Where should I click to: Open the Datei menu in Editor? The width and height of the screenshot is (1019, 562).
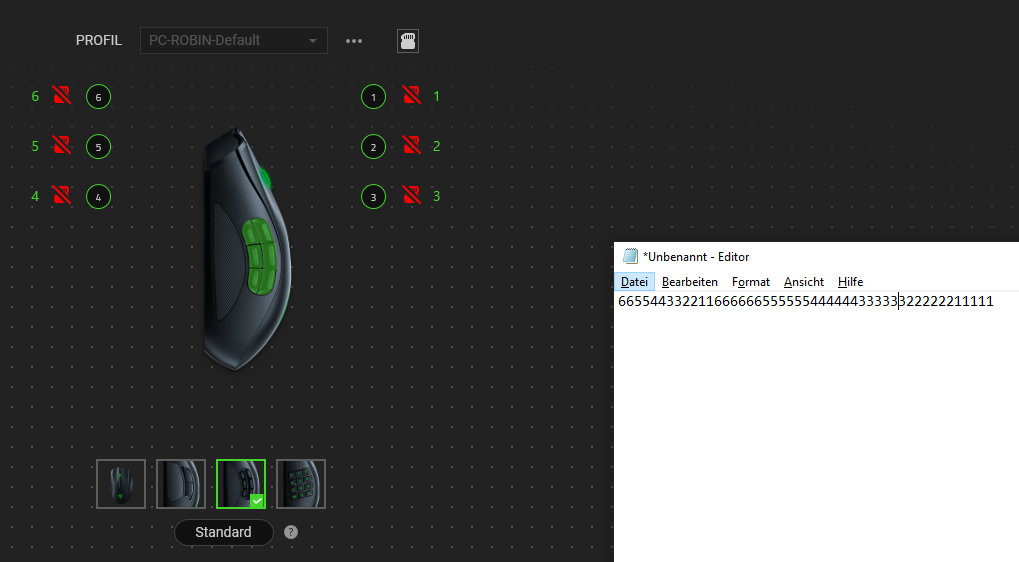tap(634, 282)
